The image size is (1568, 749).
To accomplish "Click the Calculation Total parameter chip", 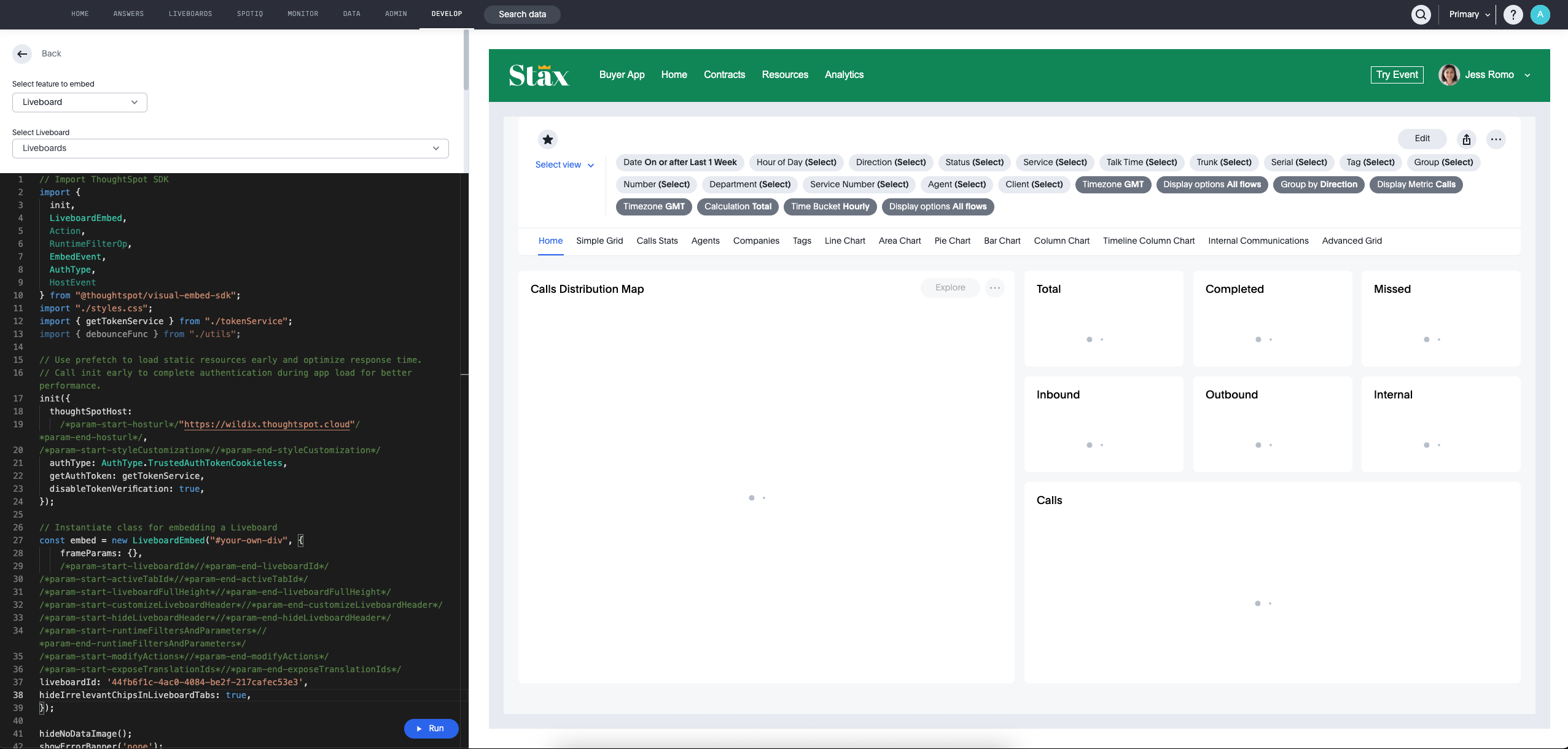I will point(738,207).
